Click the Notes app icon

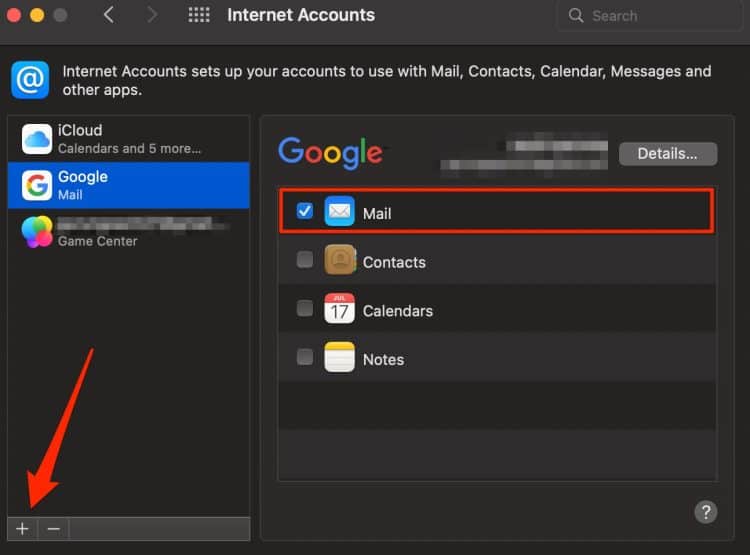pos(340,357)
